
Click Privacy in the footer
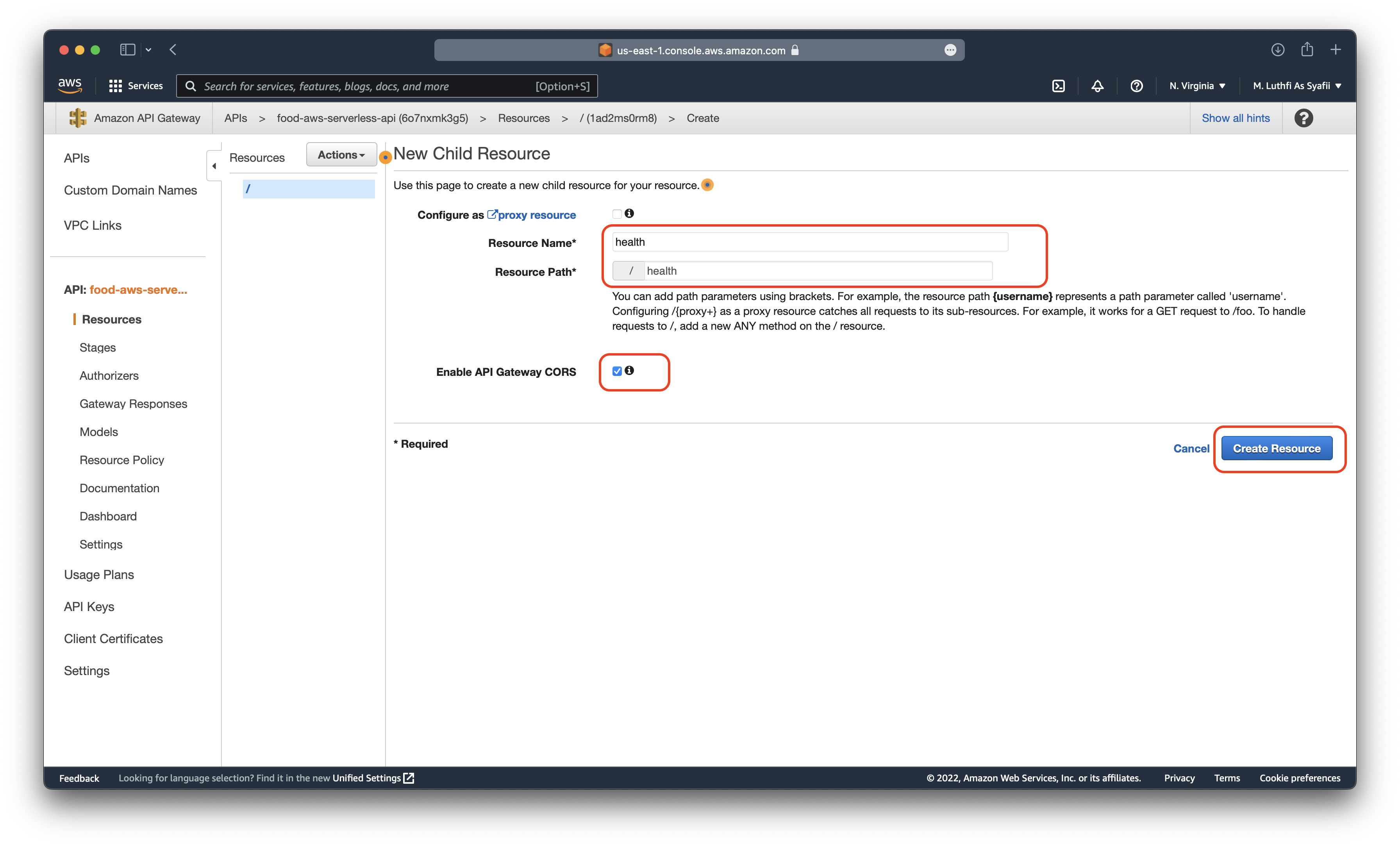1179,778
